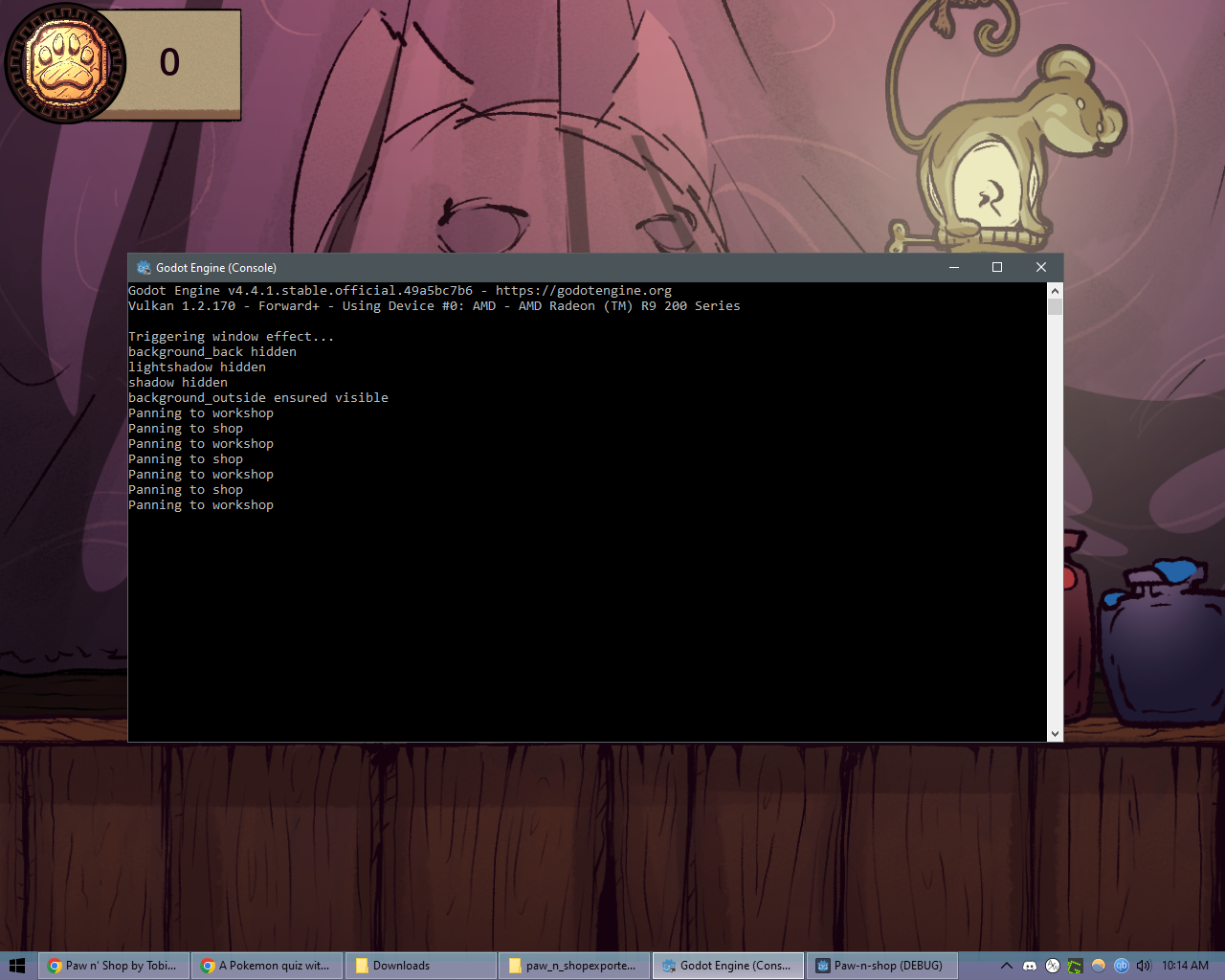Click the 'background_outside ensured visible' line
The width and height of the screenshot is (1225, 980).
258,398
